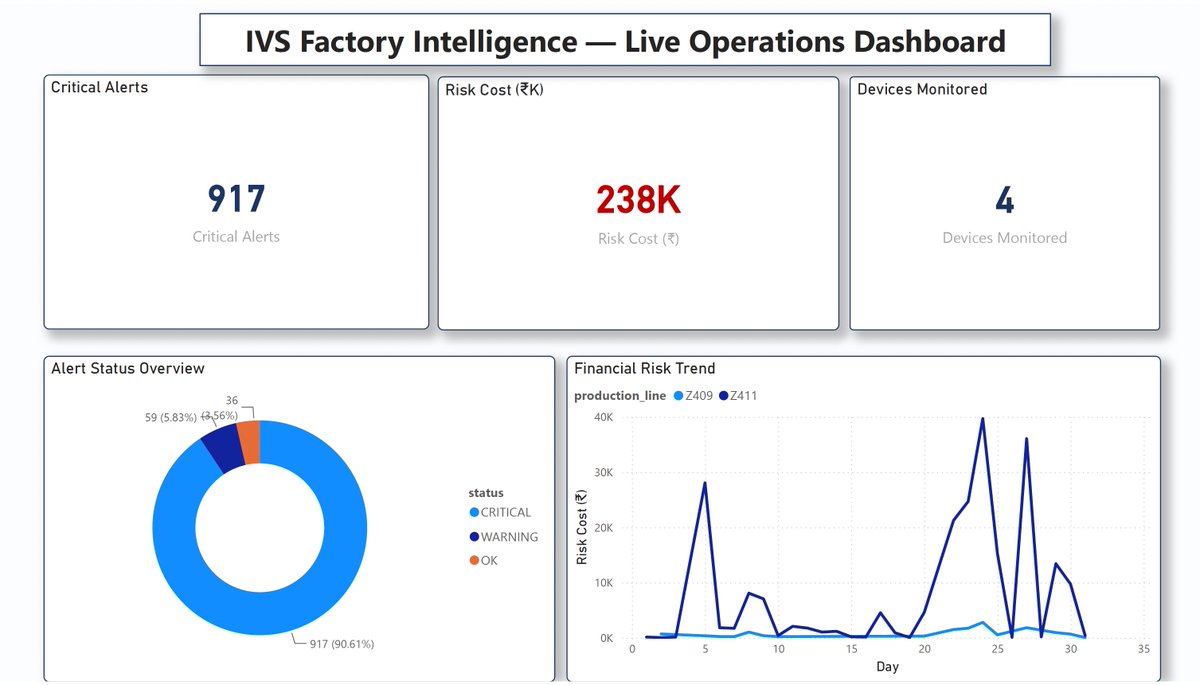This screenshot has height=685, width=1200.
Task: Select the Z409 production line legend
Action: coord(693,395)
